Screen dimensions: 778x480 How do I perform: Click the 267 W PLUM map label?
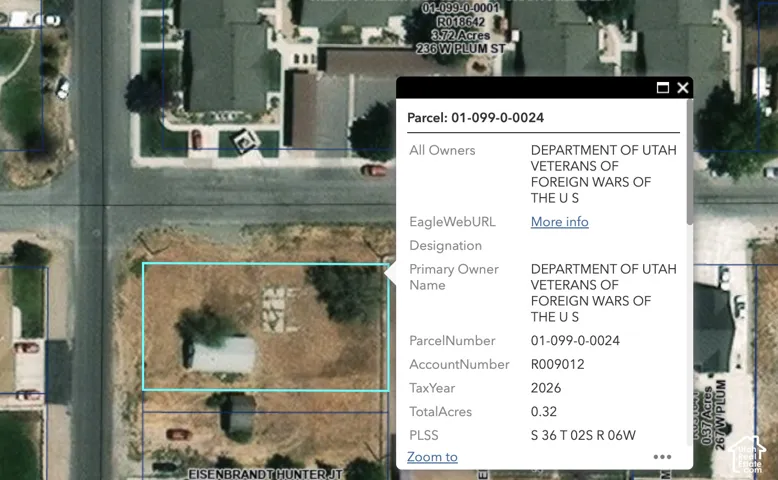[x=721, y=414]
